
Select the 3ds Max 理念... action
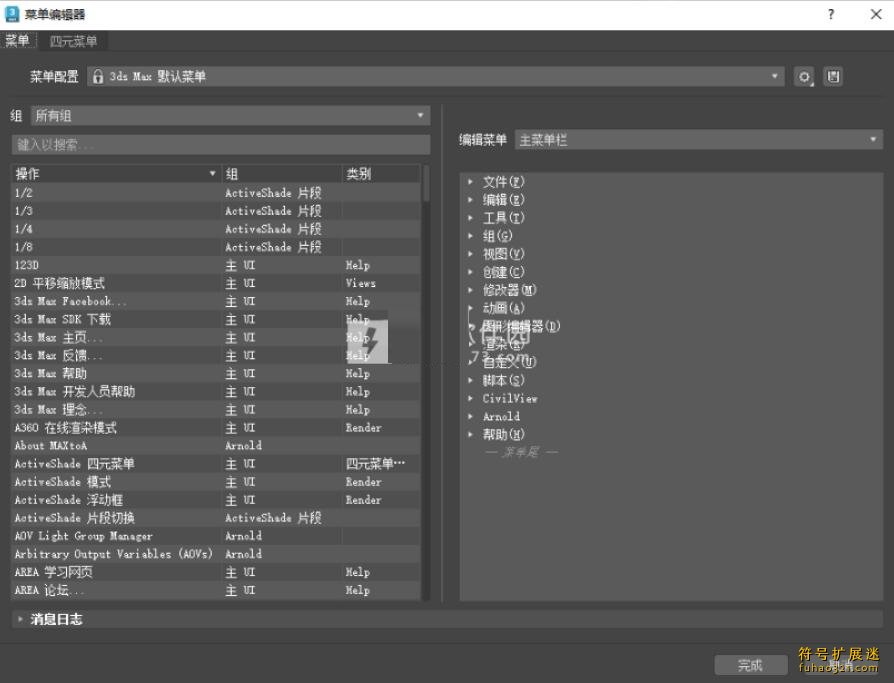coord(216,409)
